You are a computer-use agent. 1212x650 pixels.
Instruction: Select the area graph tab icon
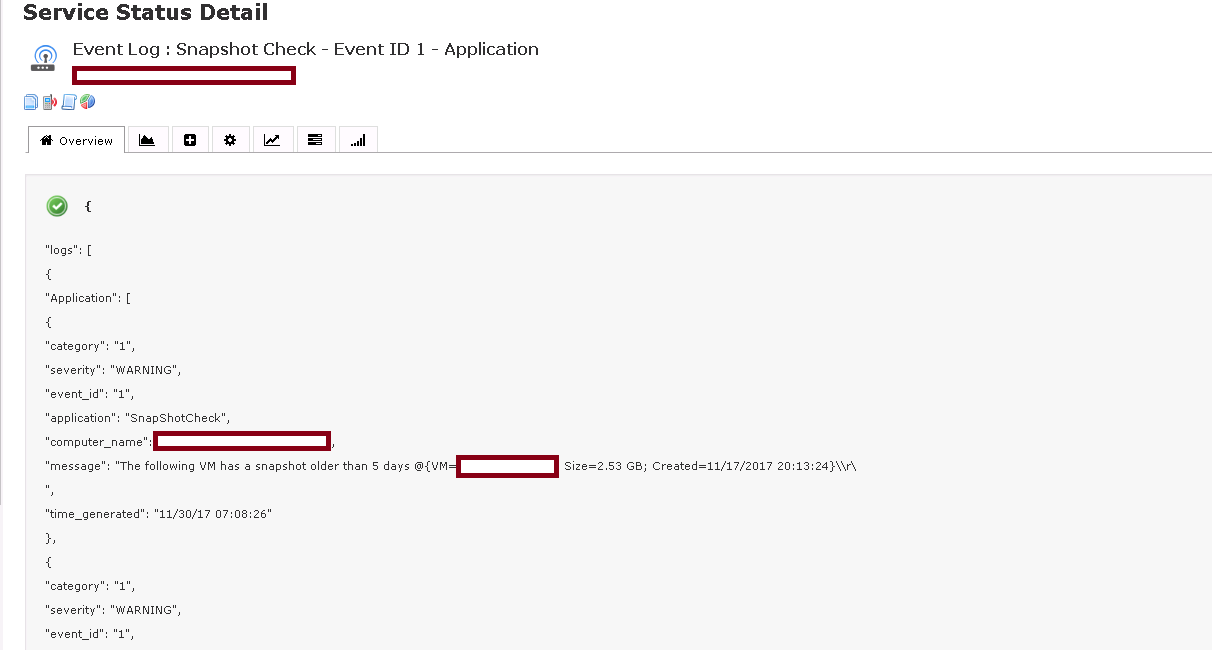pyautogui.click(x=148, y=139)
